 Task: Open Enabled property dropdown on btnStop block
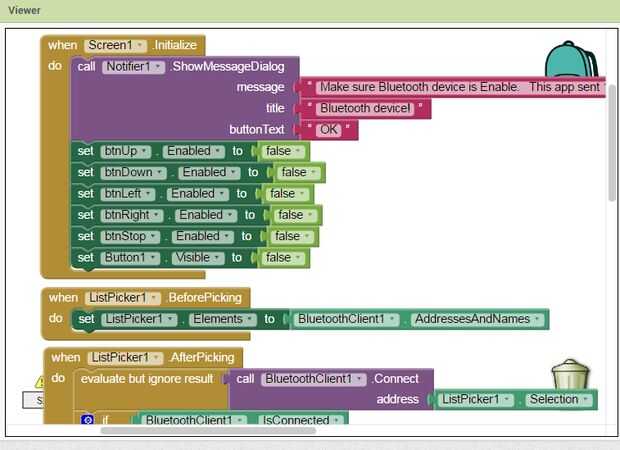tap(203, 237)
